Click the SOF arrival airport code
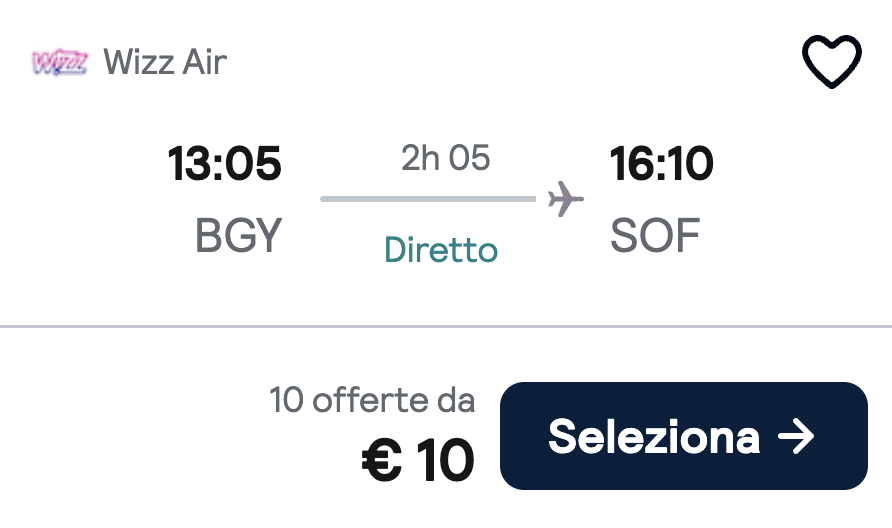Screen dimensions: 892x528 pos(655,236)
